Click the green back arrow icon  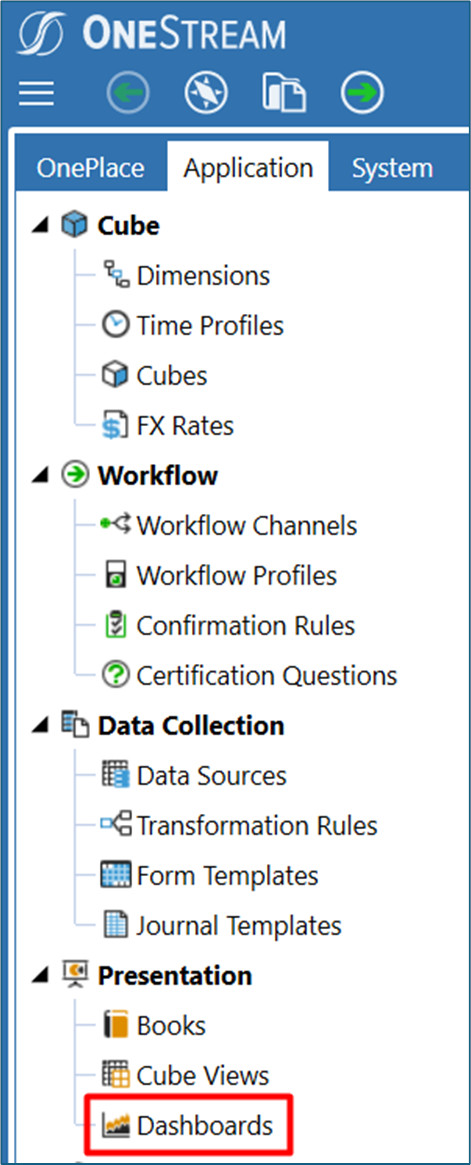coord(127,94)
